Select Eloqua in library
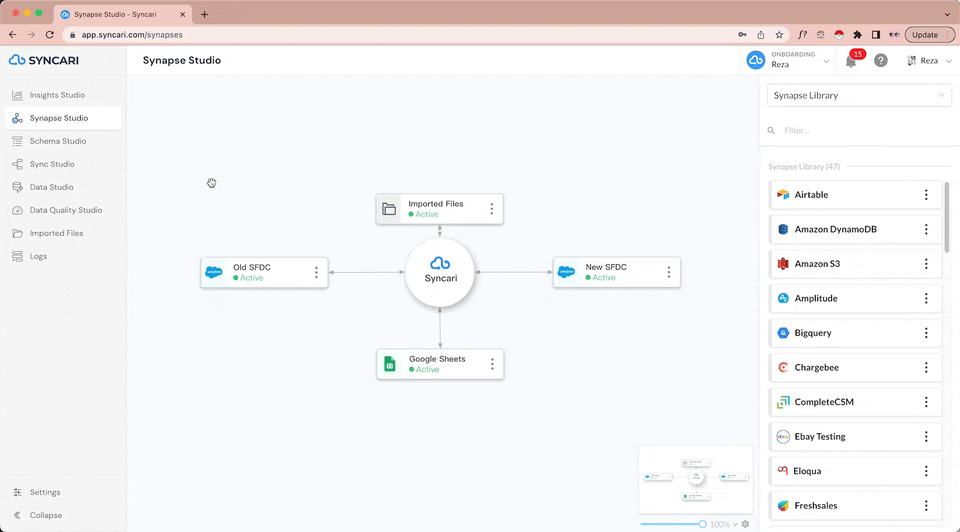 tap(855, 471)
